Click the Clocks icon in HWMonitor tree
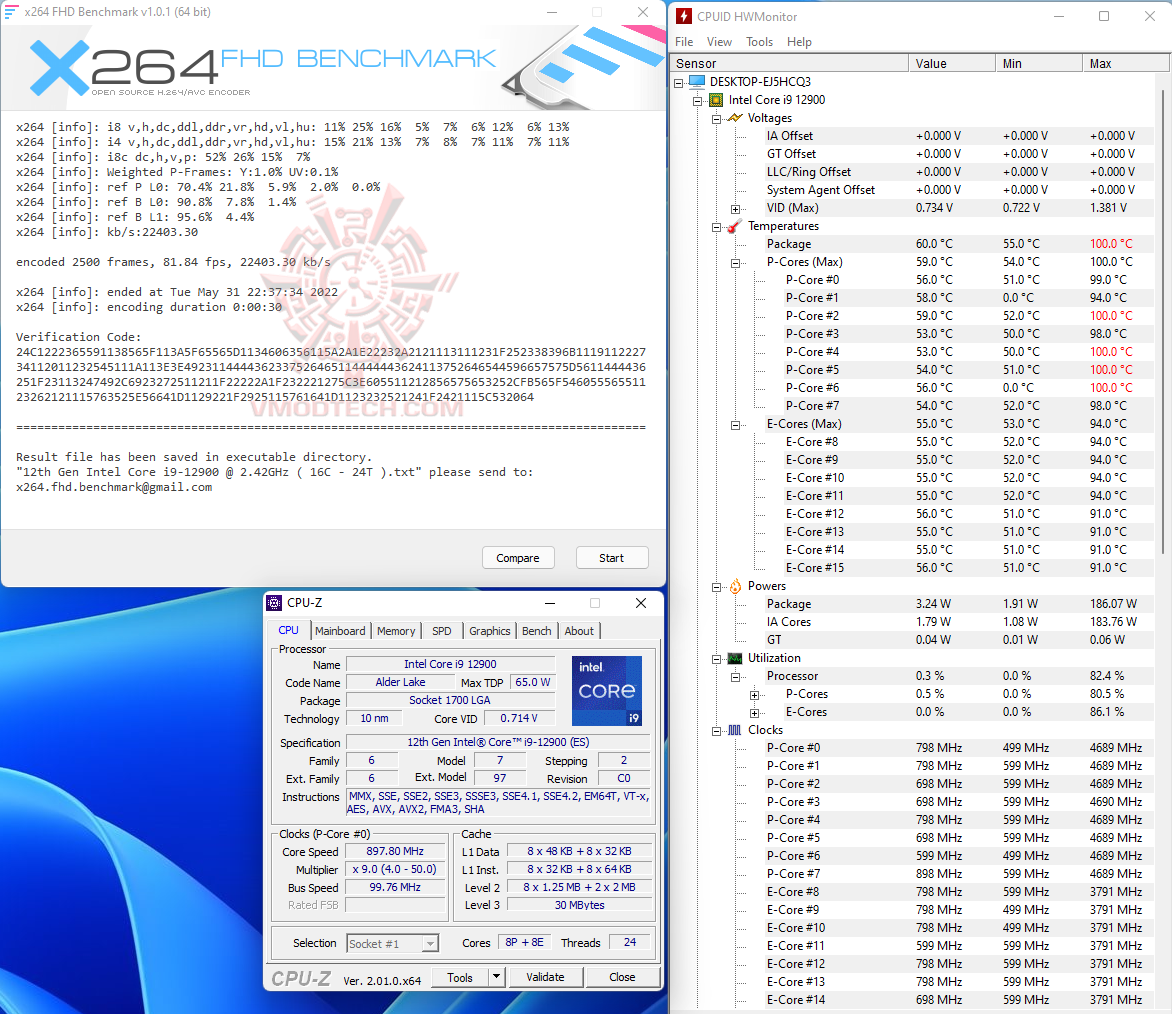 coord(734,729)
